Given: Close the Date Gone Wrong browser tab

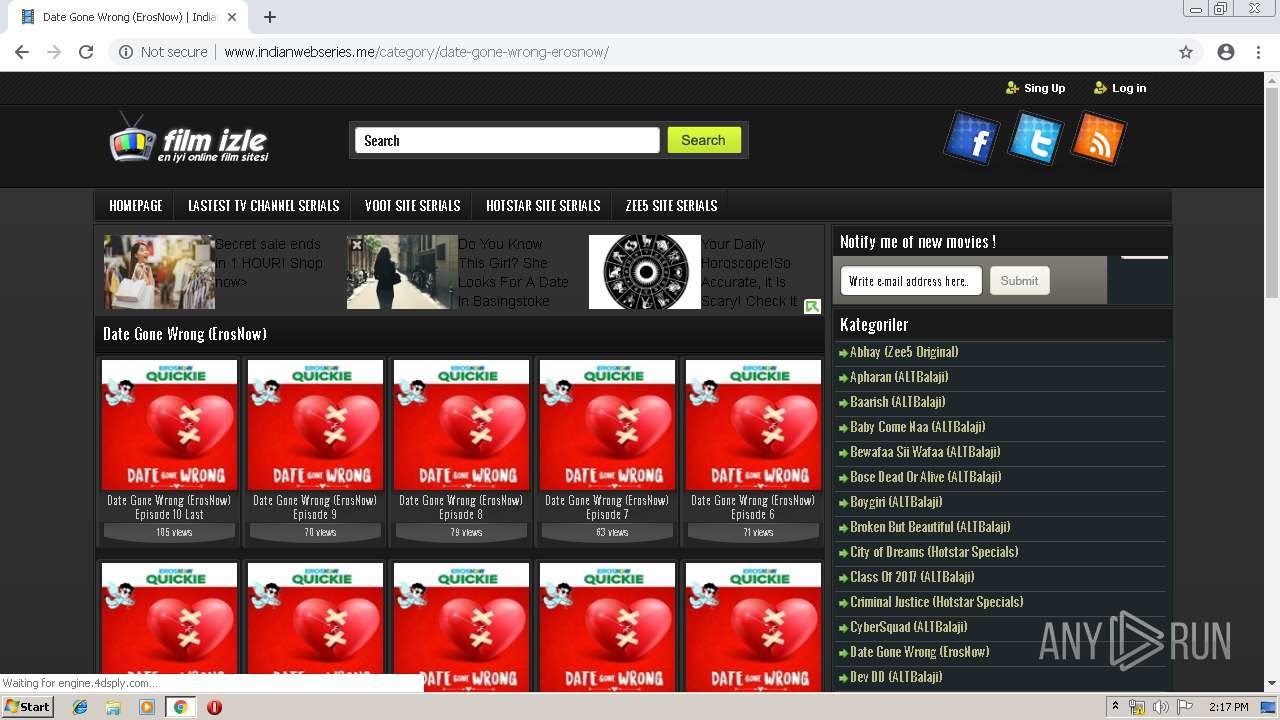Looking at the screenshot, I should pyautogui.click(x=232, y=17).
